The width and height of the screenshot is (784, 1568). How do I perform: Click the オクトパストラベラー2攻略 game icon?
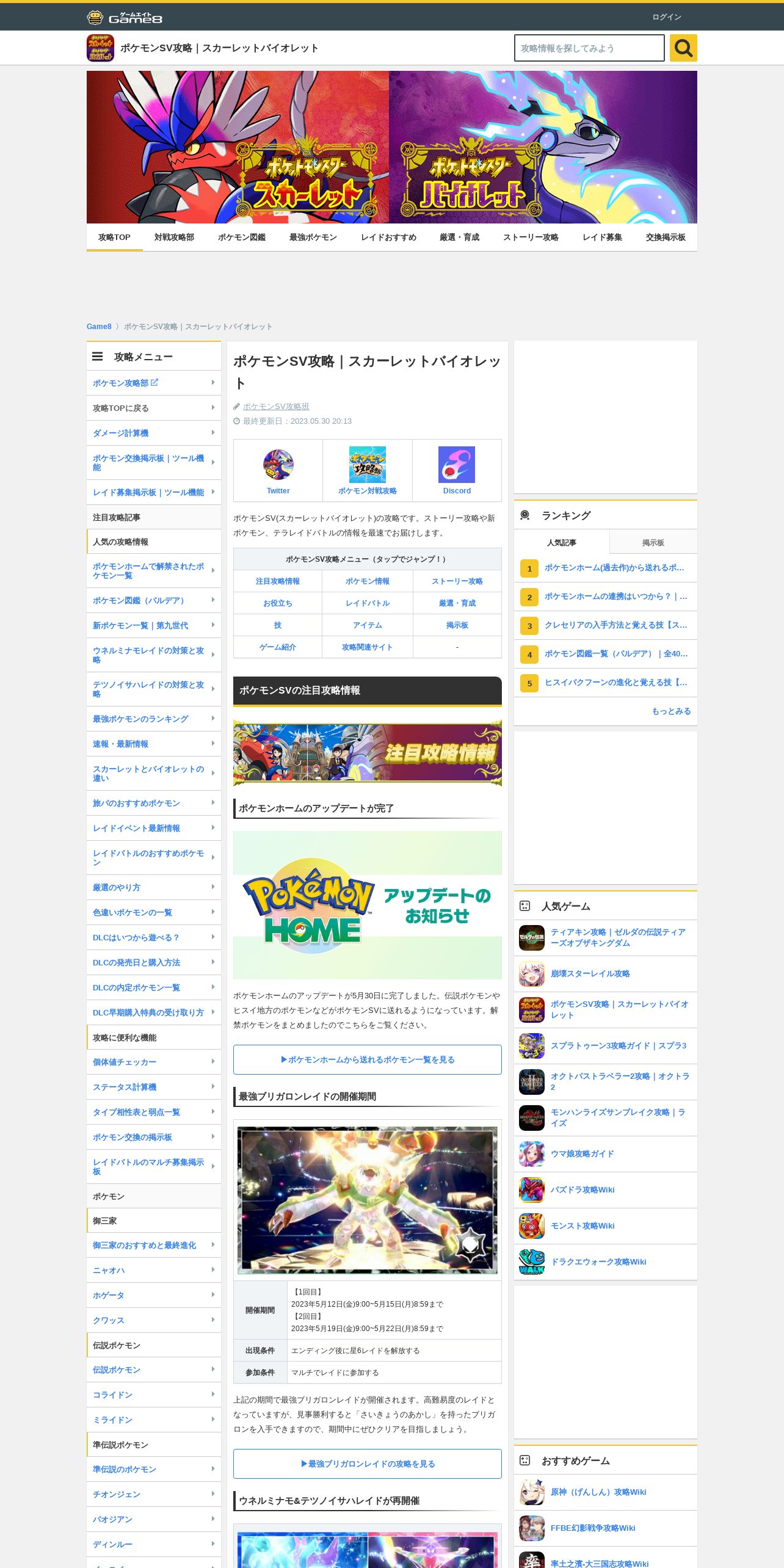tap(532, 1082)
